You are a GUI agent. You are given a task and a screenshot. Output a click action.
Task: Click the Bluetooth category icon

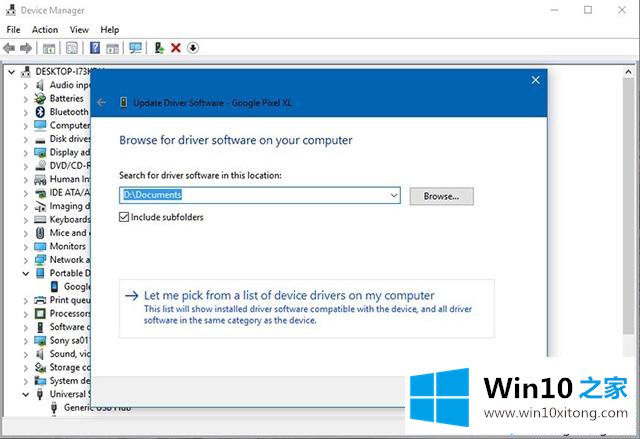pos(40,112)
